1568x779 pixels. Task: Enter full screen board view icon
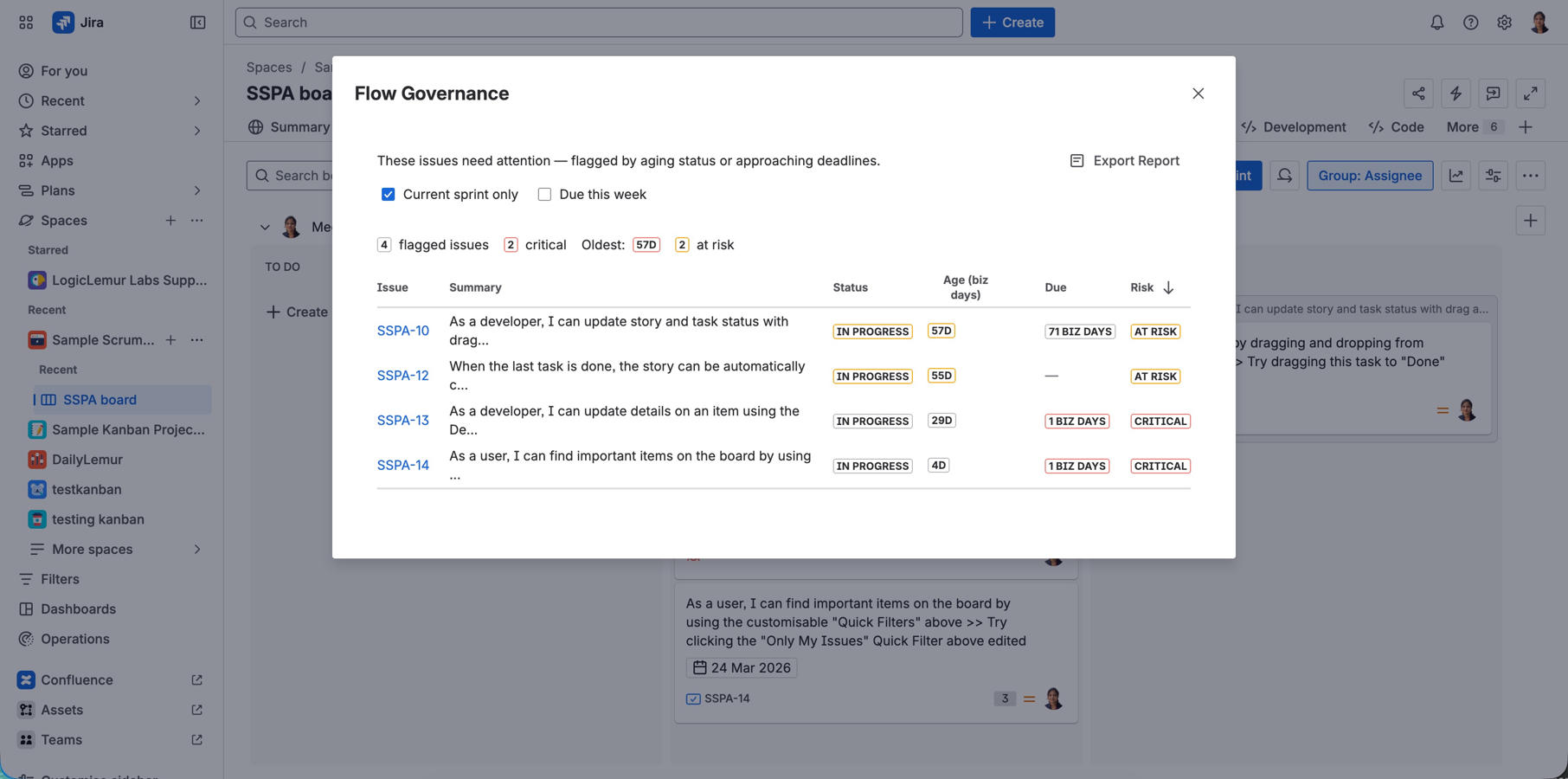[x=1530, y=93]
